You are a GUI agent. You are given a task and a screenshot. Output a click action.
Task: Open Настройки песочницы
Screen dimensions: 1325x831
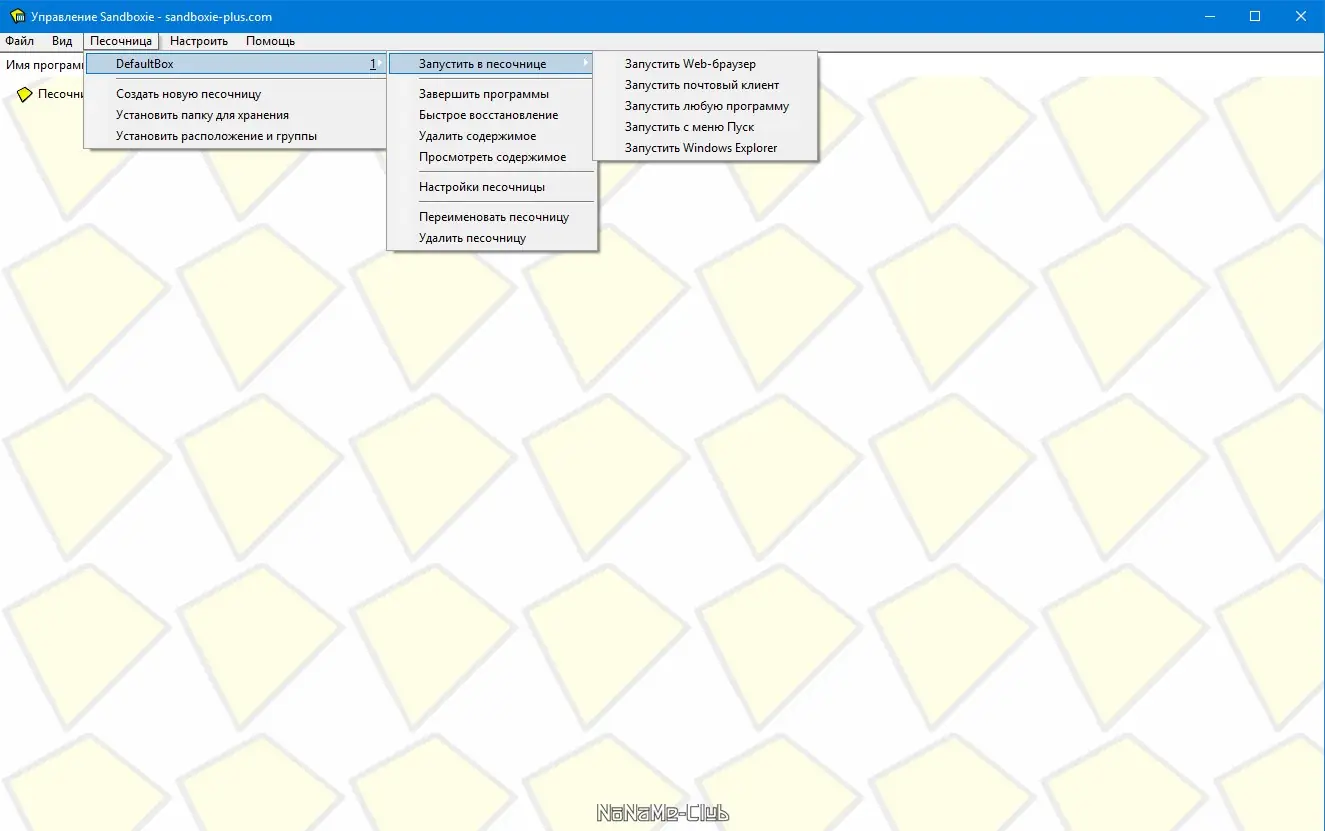[x=492, y=187]
